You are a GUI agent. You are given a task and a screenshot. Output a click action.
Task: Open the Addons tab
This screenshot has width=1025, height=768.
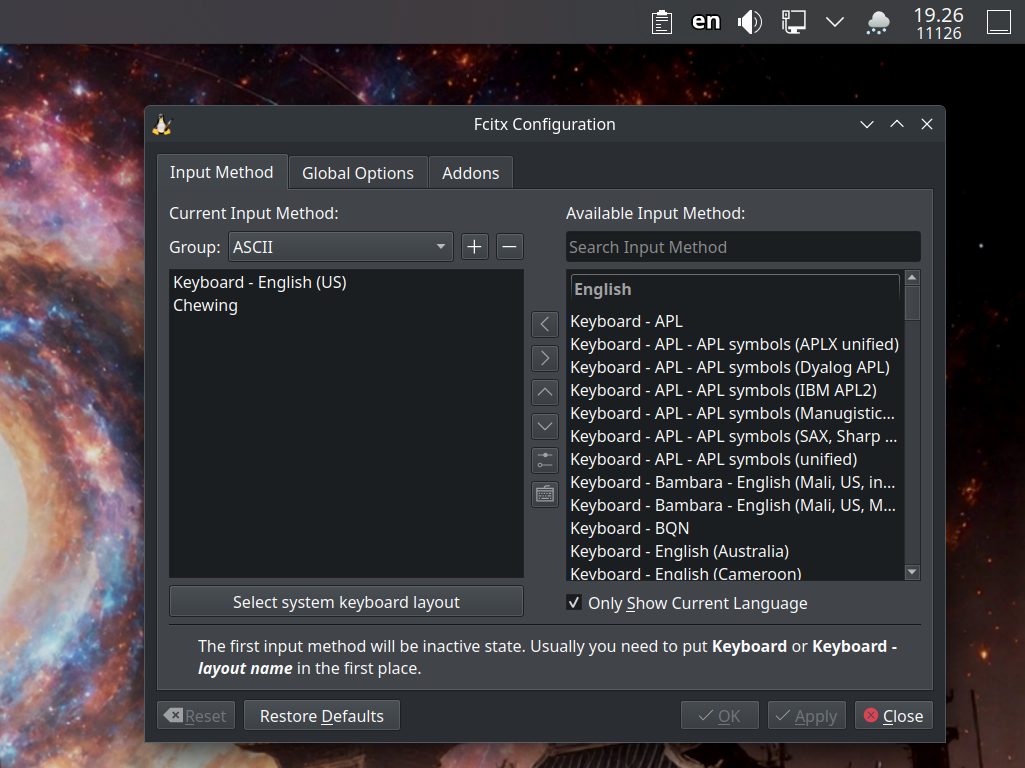470,173
